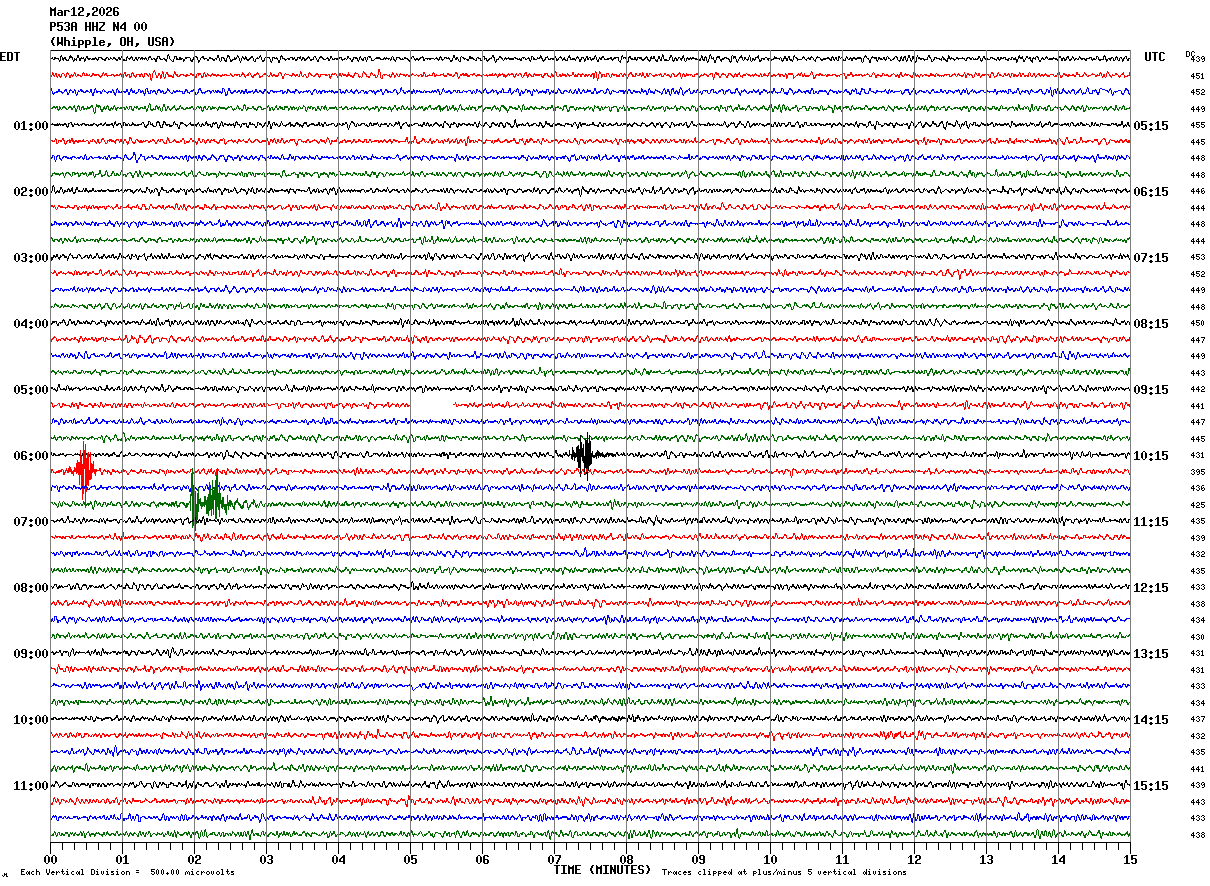Click the 01:00 EDT row label
Screen dimensions: 1210x886
click(30, 126)
